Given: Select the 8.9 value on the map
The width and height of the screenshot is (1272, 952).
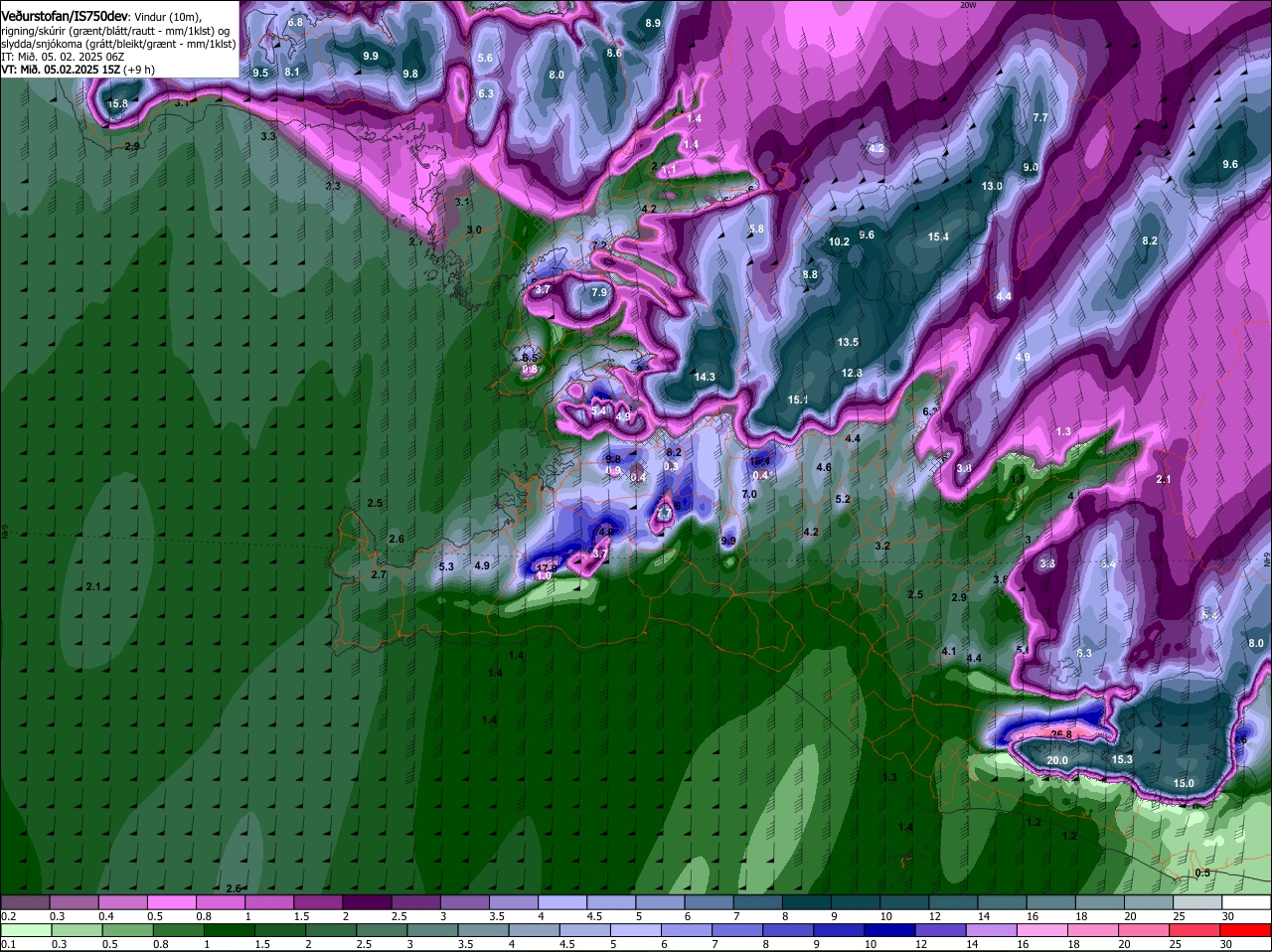Looking at the screenshot, I should (653, 22).
